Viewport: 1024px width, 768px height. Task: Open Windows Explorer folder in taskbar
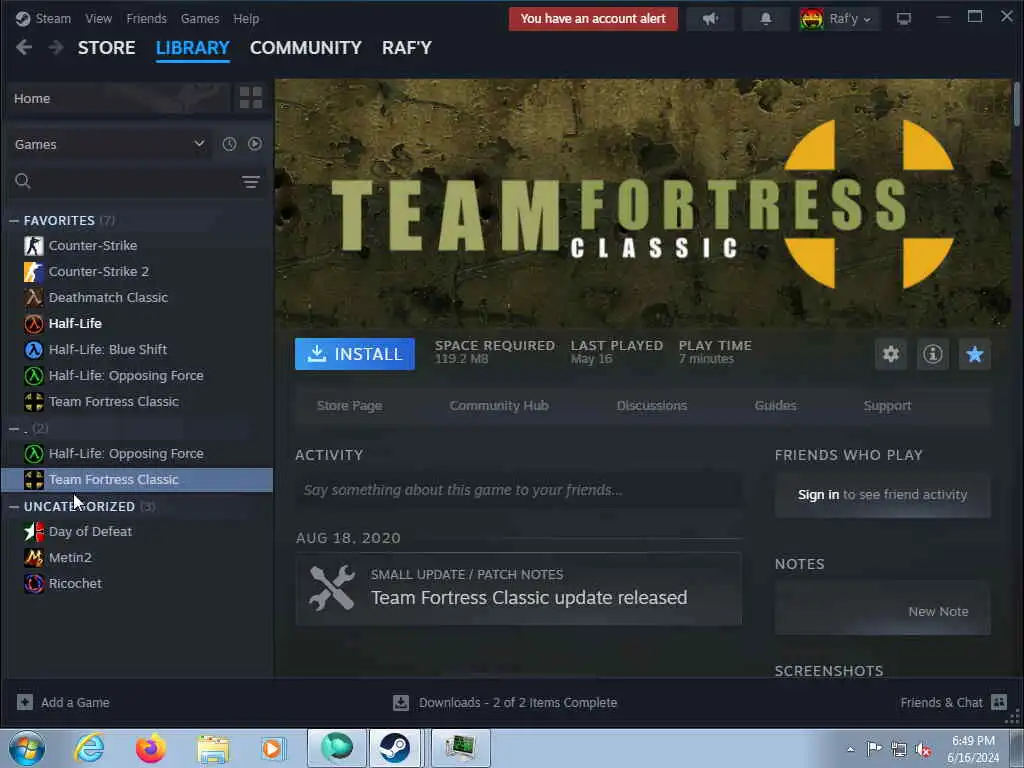tap(213, 748)
